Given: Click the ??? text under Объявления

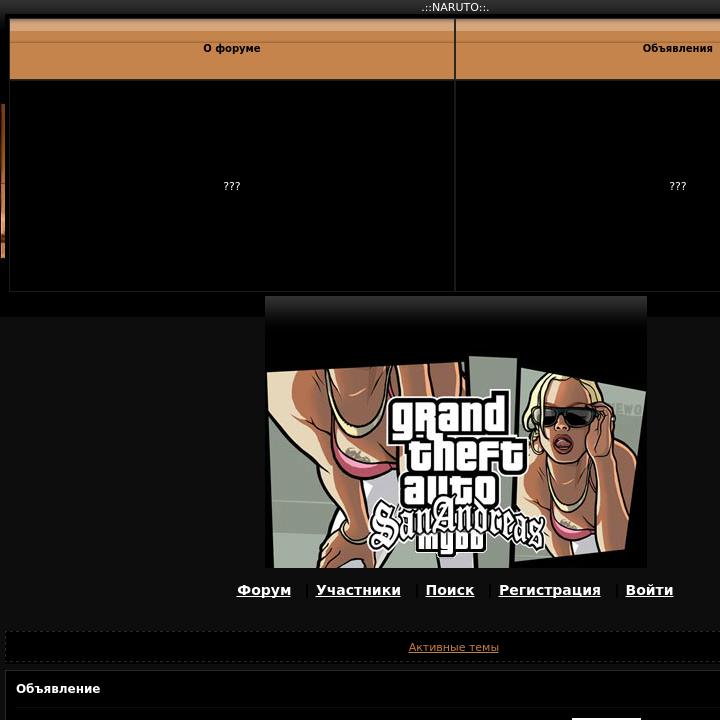Looking at the screenshot, I should [678, 186].
